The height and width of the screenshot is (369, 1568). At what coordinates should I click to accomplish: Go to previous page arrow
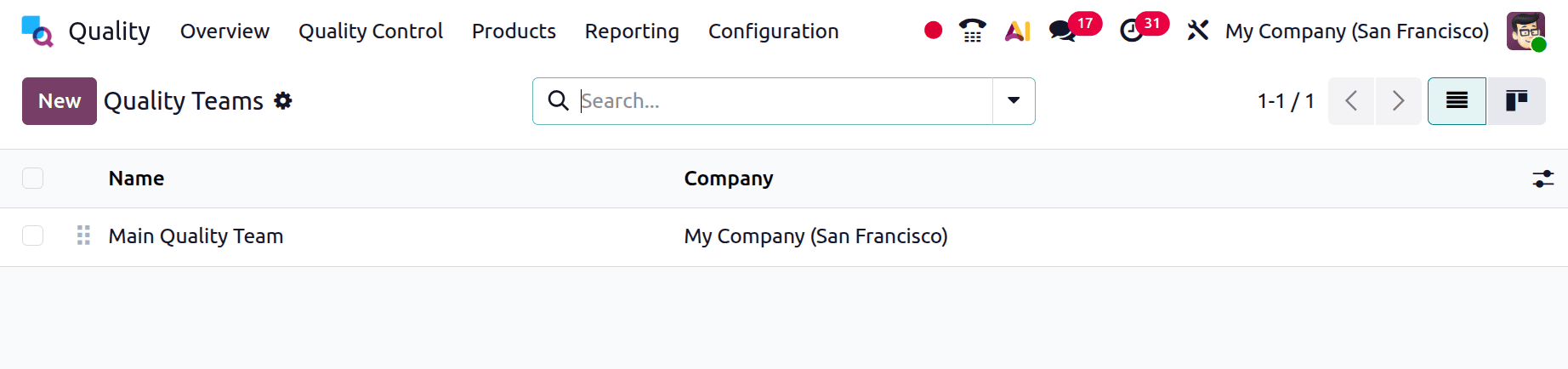coord(1351,101)
